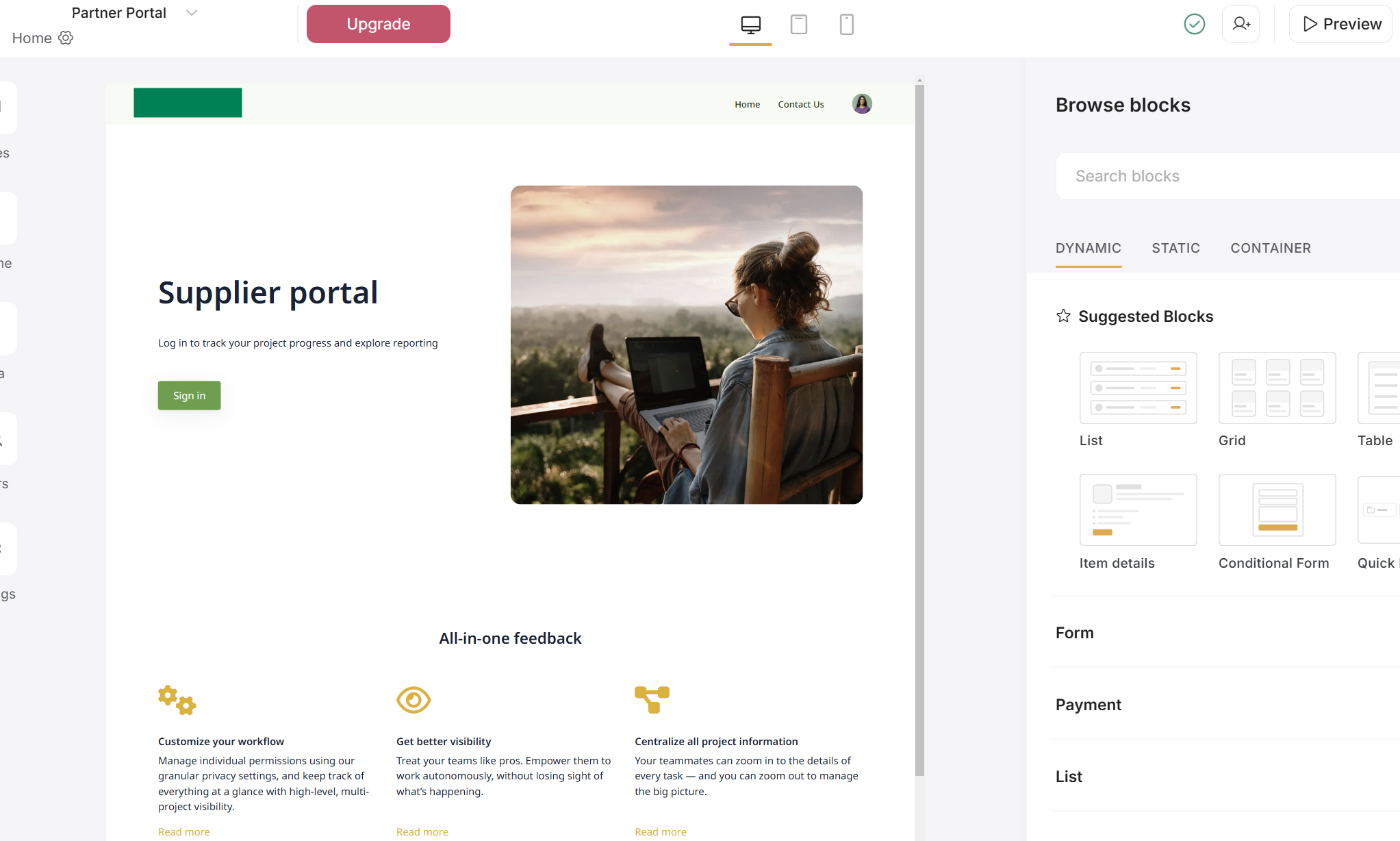Expand the Partner Portal dropdown
Image resolution: width=1400 pixels, height=841 pixels.
pos(191,12)
